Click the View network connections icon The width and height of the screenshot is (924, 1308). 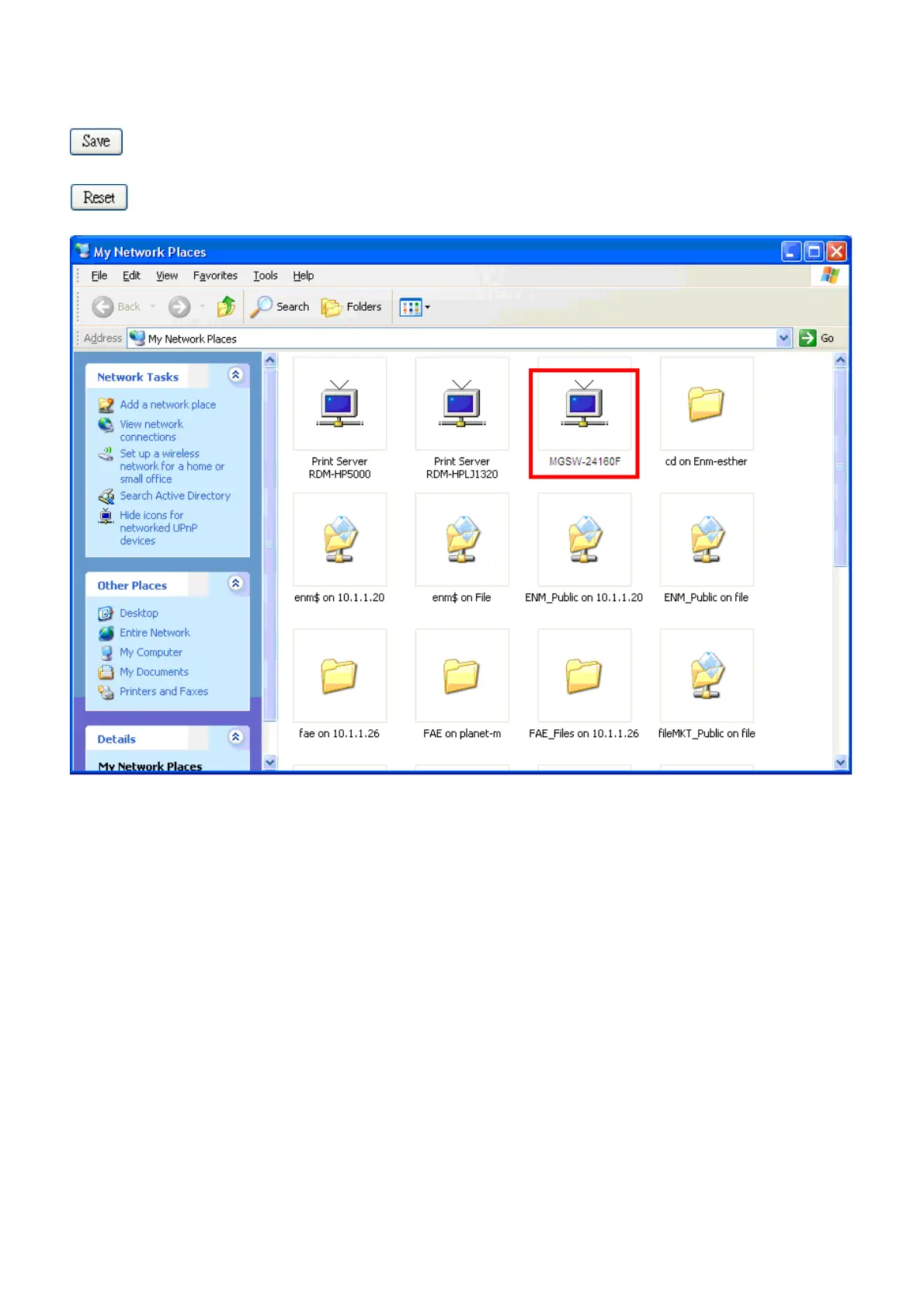tap(106, 424)
